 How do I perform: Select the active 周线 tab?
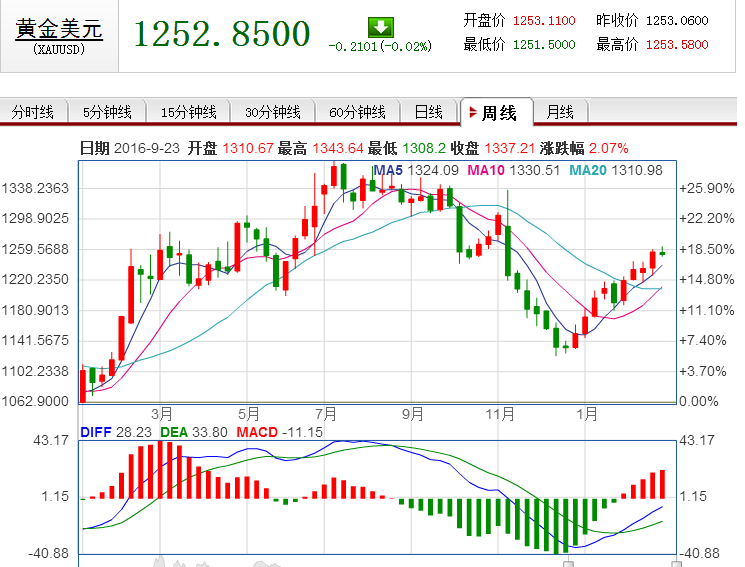497,113
